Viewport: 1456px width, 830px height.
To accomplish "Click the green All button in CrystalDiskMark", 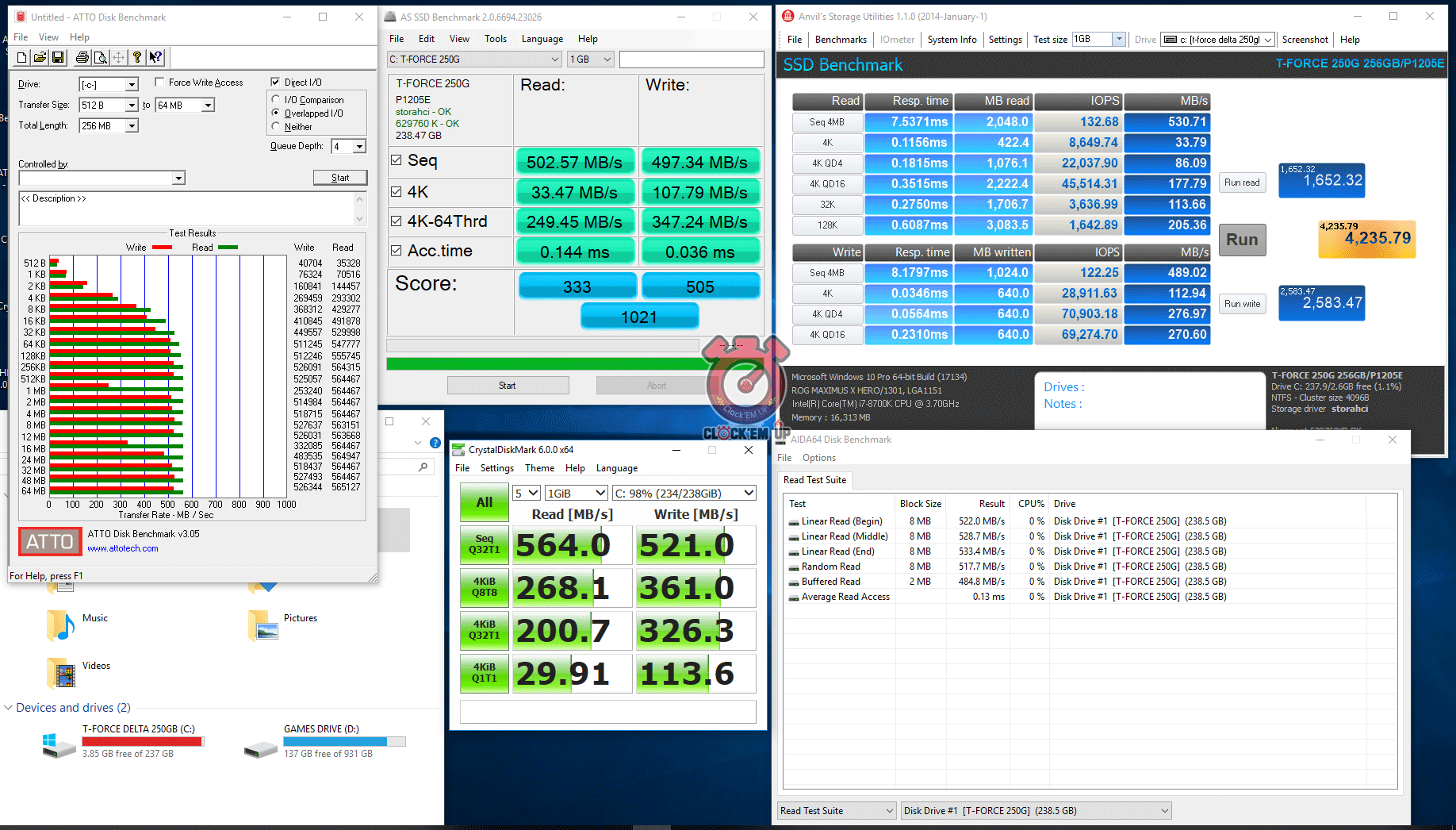I will [x=484, y=502].
